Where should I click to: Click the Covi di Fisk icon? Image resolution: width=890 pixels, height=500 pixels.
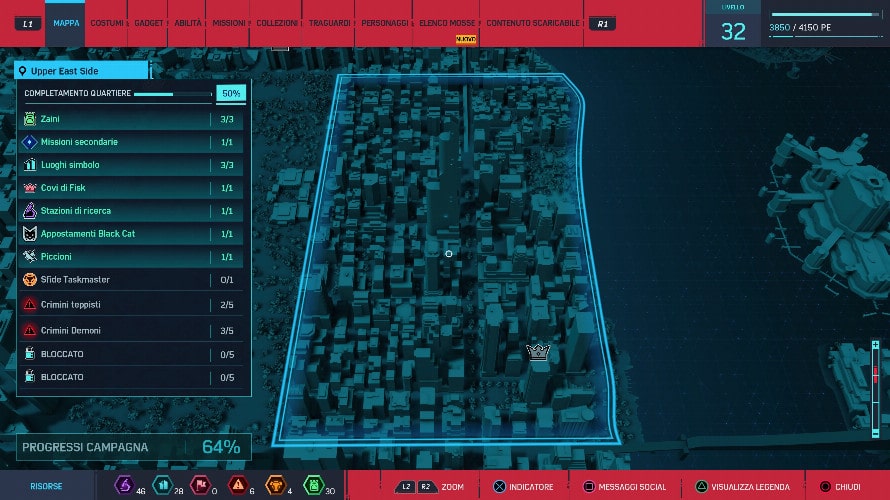(x=30, y=188)
